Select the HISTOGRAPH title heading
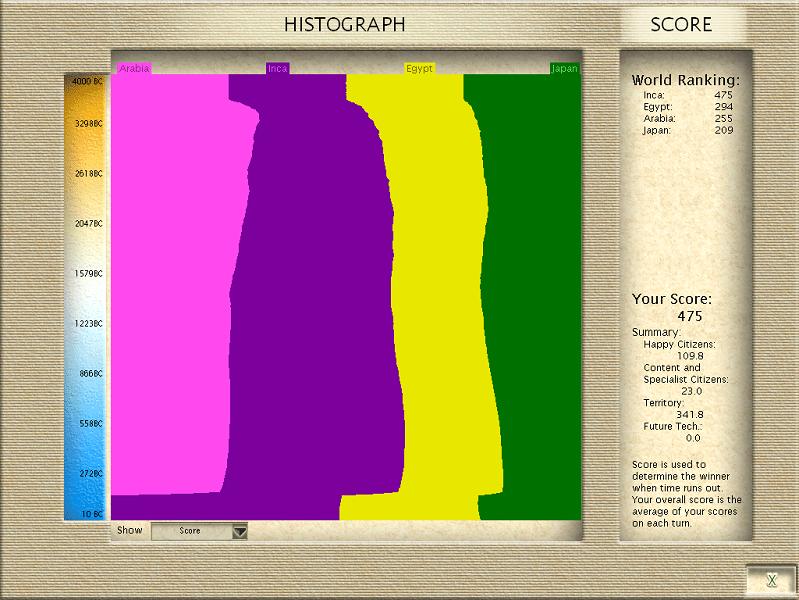799x600 pixels. pos(344,25)
